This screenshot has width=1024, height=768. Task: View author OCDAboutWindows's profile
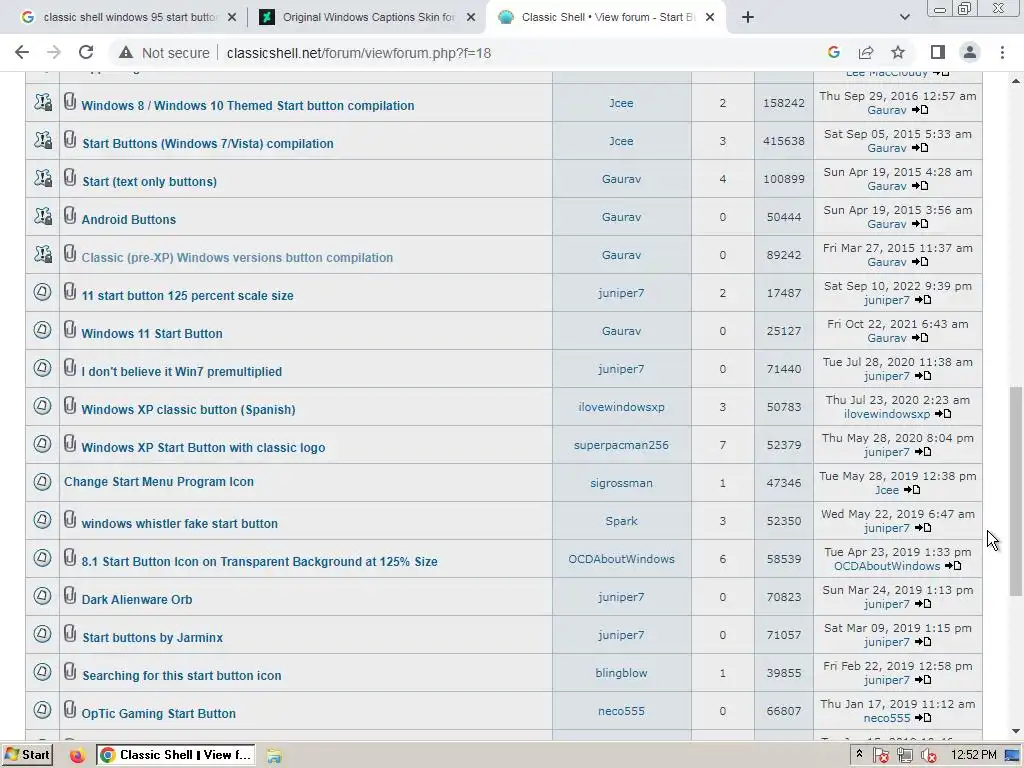click(x=621, y=559)
